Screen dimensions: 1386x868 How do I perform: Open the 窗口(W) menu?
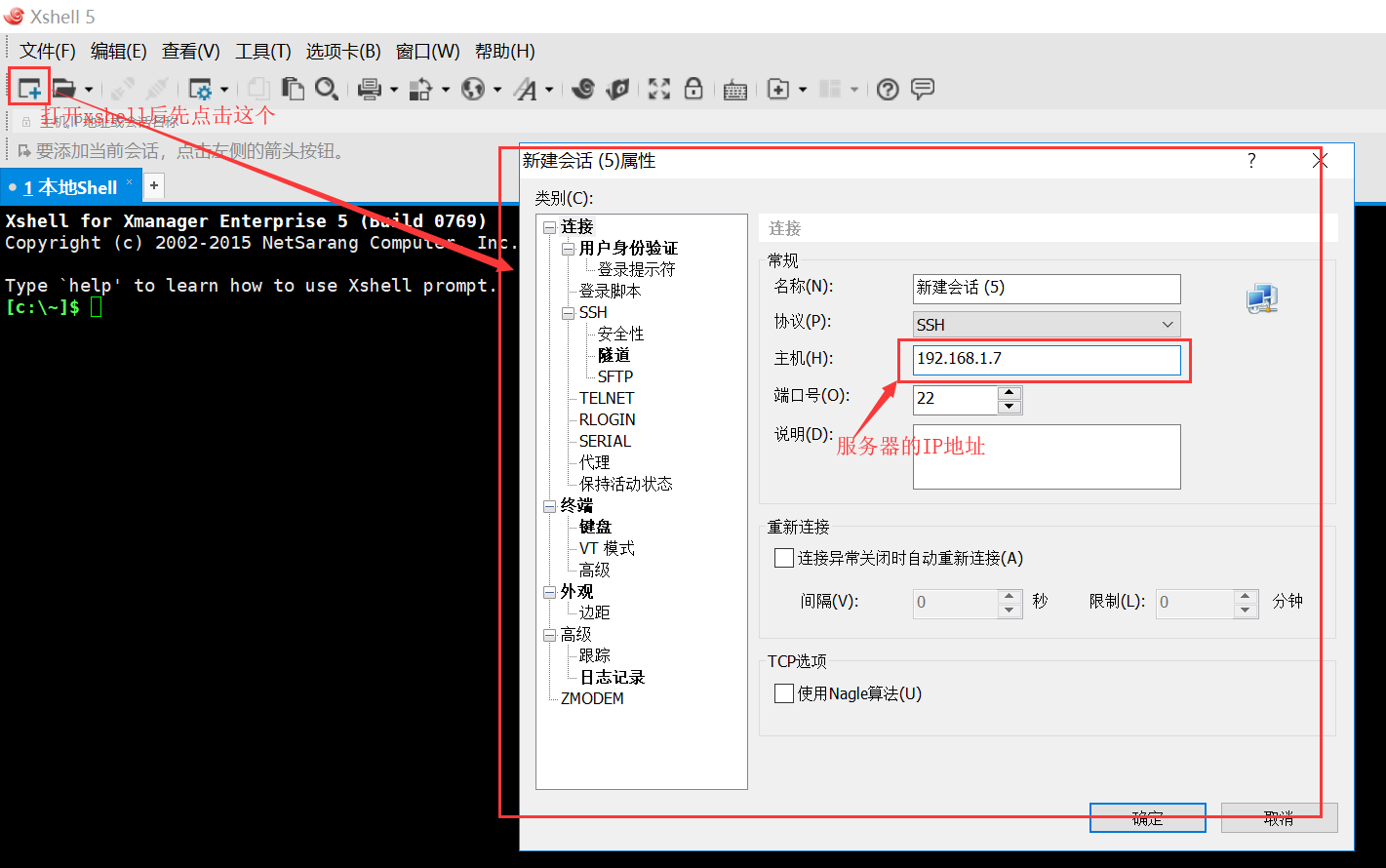click(428, 51)
